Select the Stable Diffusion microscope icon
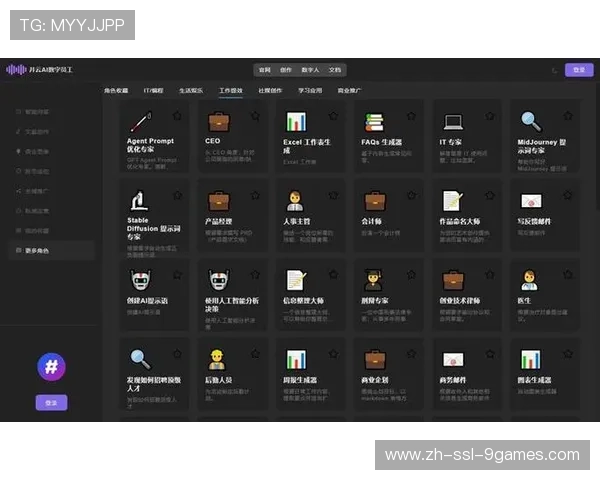Image resolution: width=600 pixels, height=480 pixels. (139, 200)
